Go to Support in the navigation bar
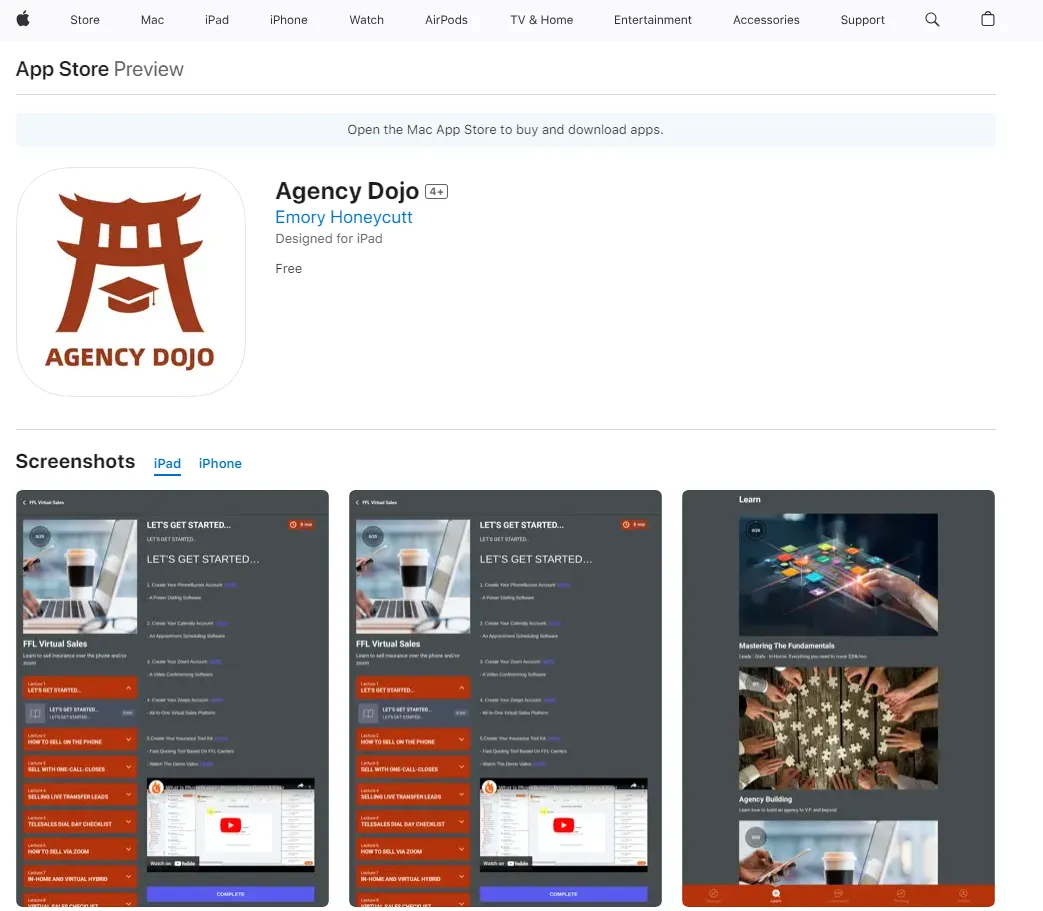Image resolution: width=1043 pixels, height=911 pixels. coord(863,20)
